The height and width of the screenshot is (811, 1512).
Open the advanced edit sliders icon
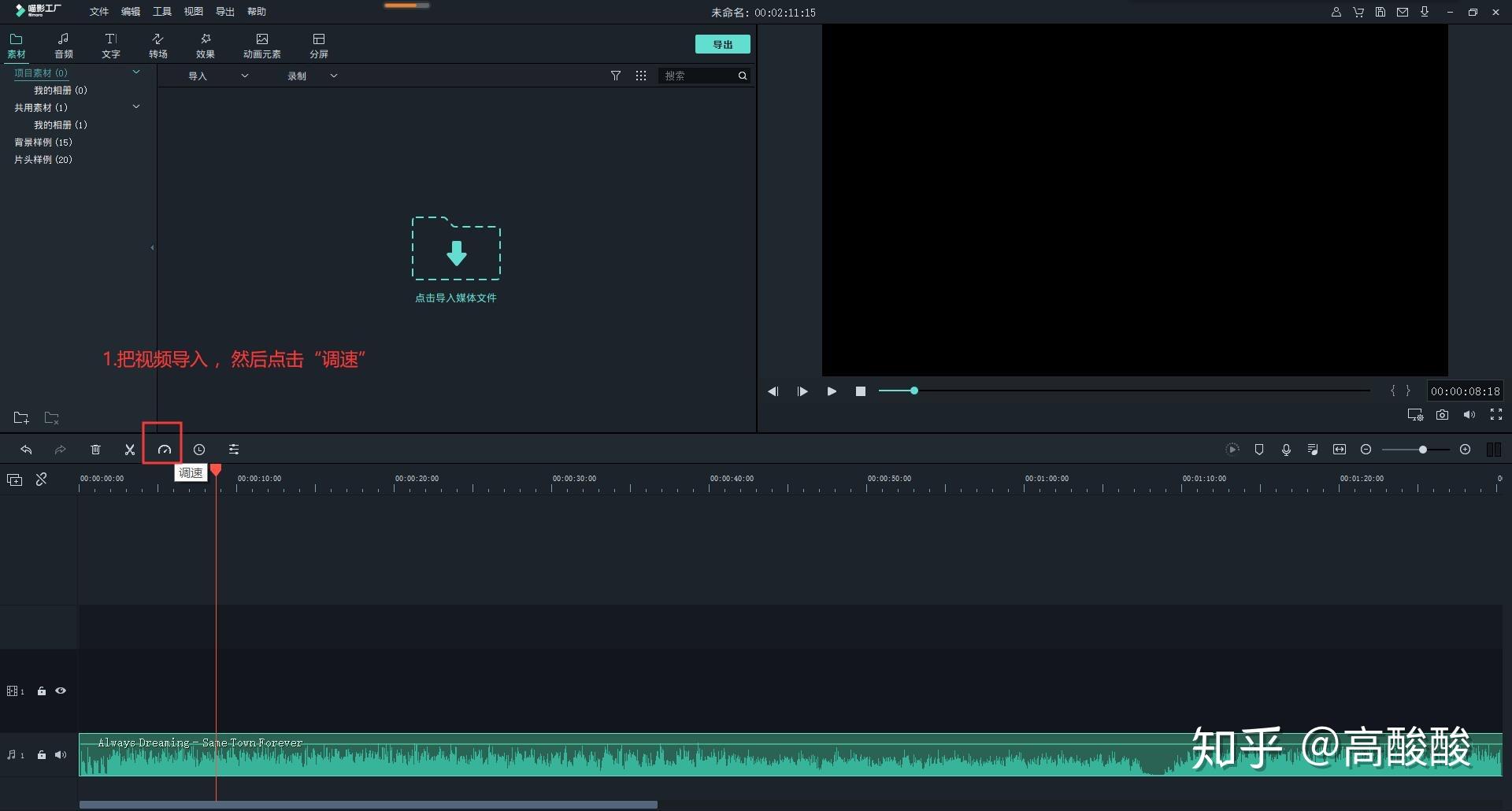[x=234, y=450]
